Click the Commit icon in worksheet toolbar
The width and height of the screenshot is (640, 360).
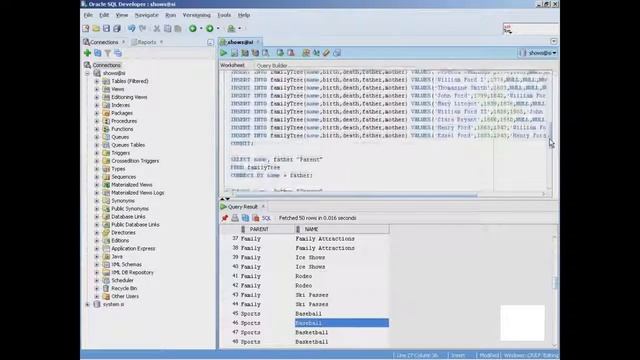click(280, 53)
